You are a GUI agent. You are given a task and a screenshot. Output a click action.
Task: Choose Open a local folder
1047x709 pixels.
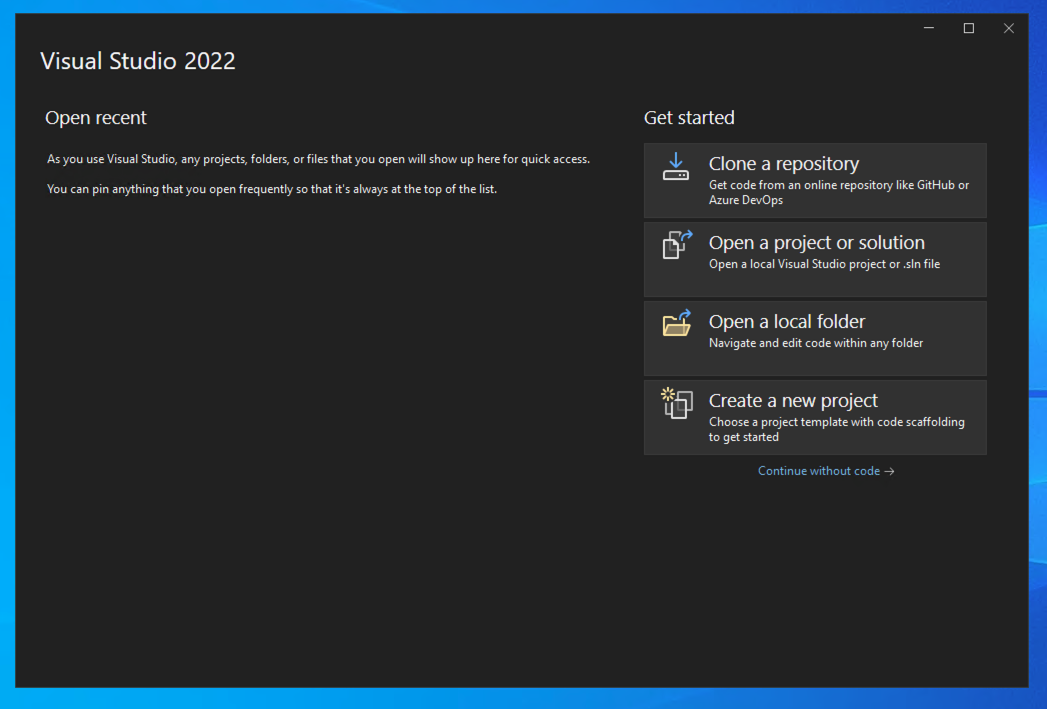point(815,338)
